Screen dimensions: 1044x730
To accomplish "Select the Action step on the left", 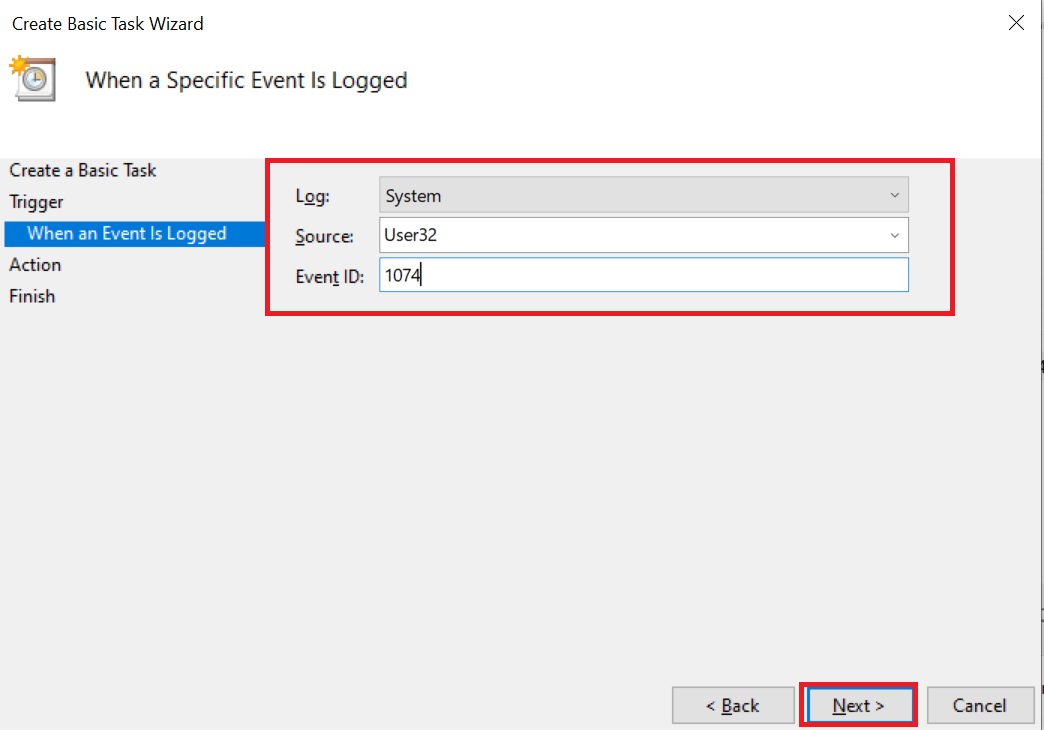I will click(35, 264).
